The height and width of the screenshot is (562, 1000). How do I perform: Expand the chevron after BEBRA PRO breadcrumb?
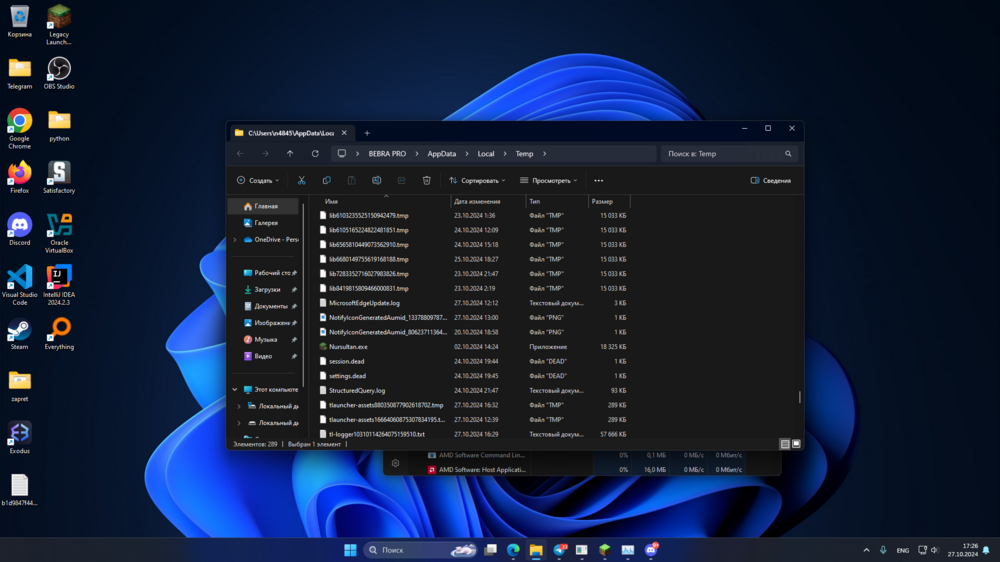pos(417,154)
